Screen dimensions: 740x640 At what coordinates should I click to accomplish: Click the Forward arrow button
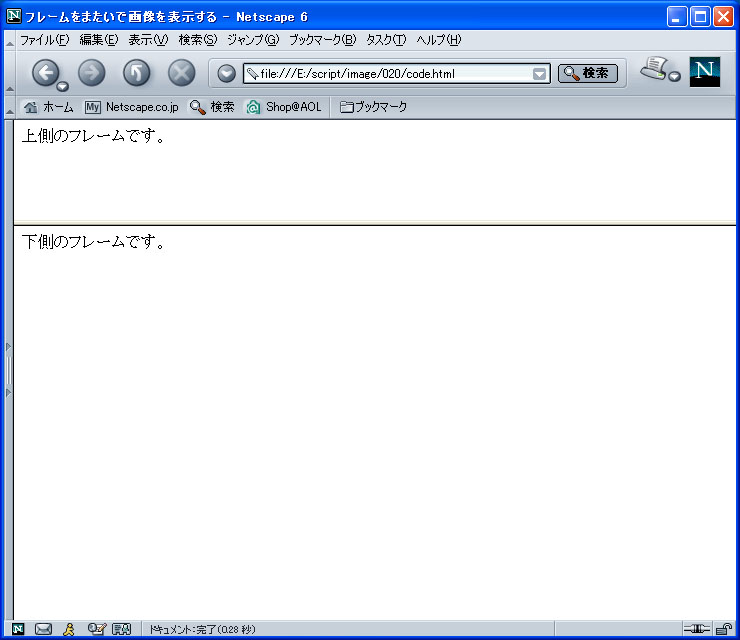click(92, 73)
